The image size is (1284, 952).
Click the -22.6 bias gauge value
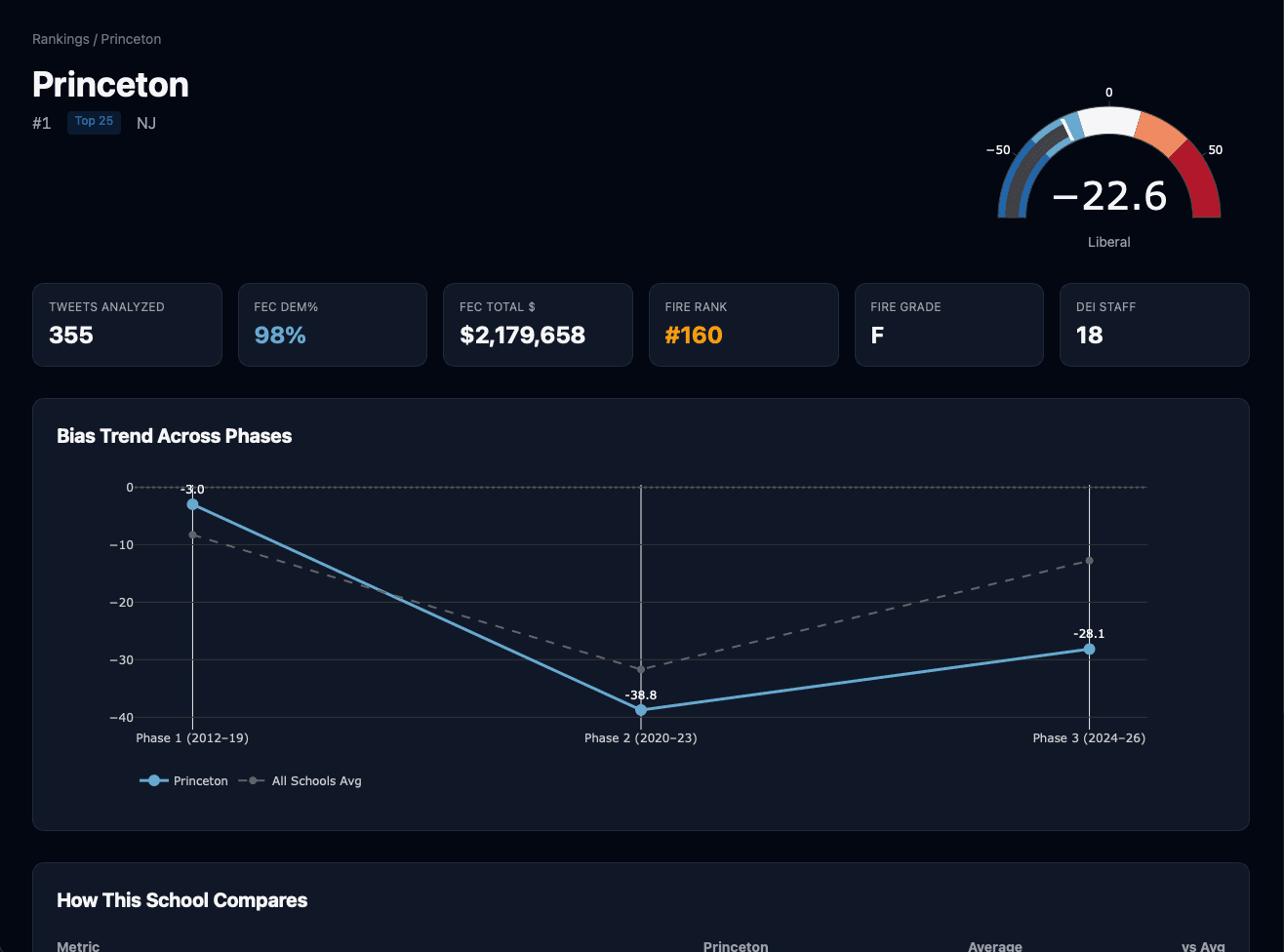pos(1109,196)
